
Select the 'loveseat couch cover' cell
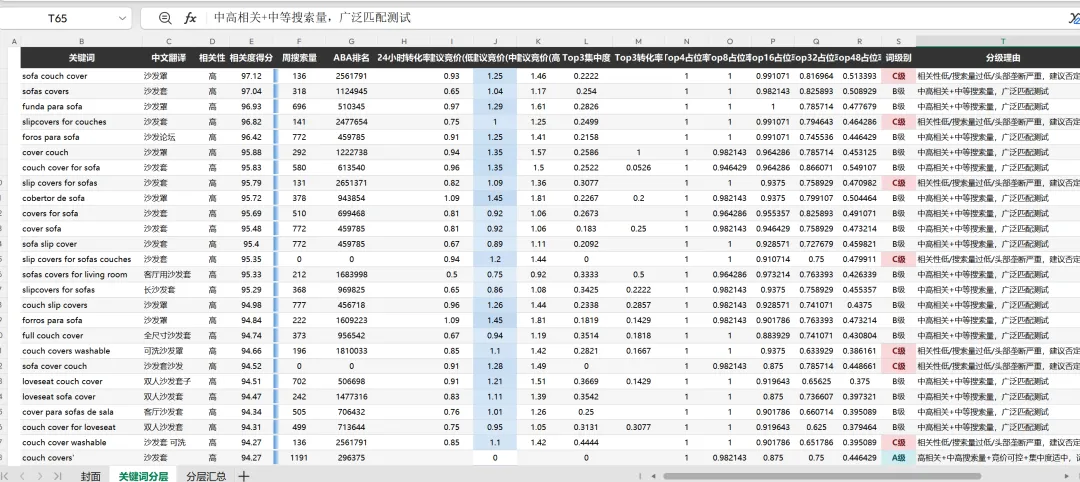pos(81,381)
